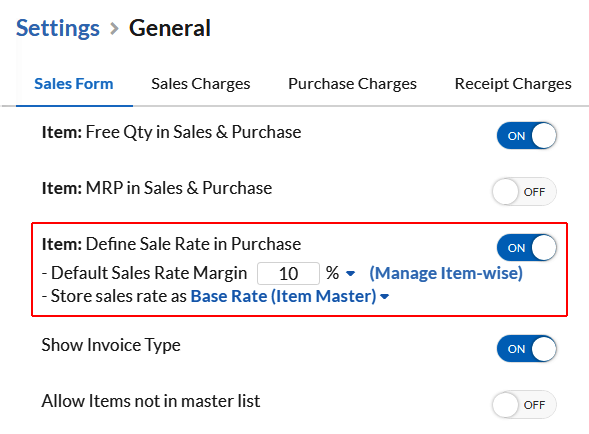The height and width of the screenshot is (434, 589).
Task: Click the breadcrumb chevron after Settings
Action: [114, 29]
